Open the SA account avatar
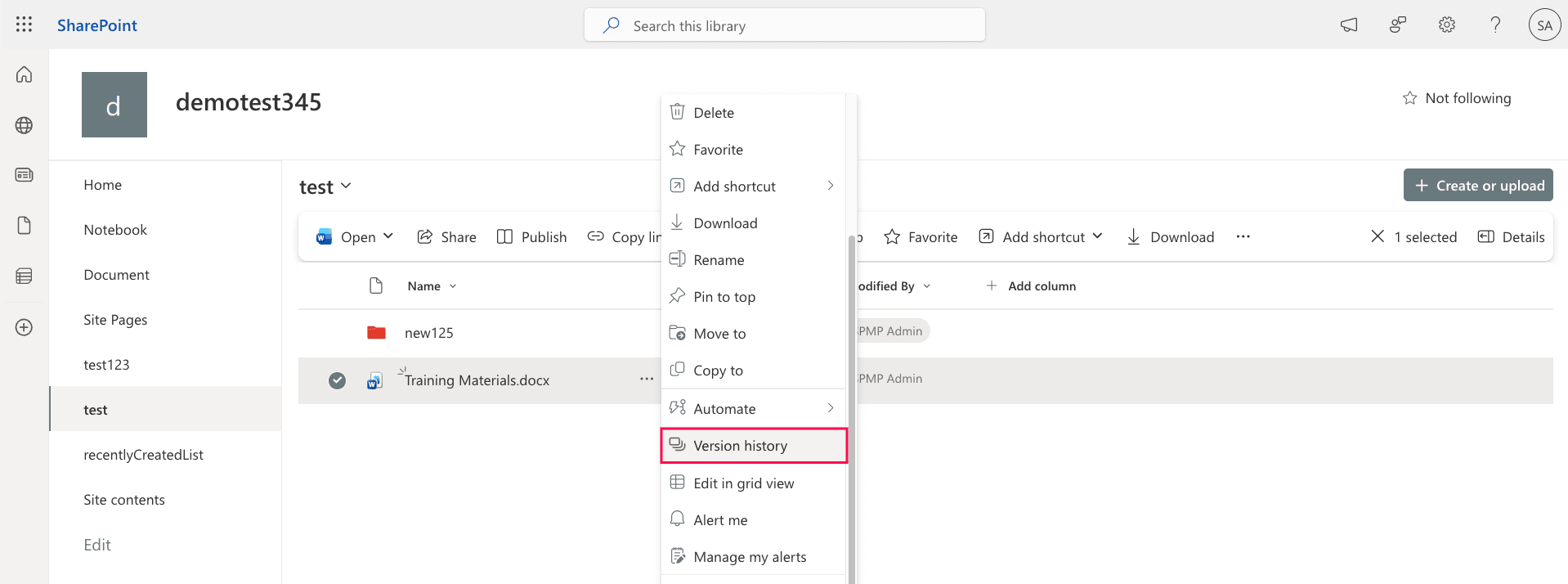This screenshot has width=1568, height=584. coord(1544,25)
